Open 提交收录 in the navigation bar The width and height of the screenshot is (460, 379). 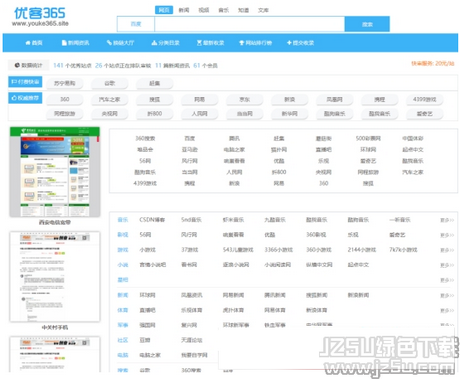[300, 43]
